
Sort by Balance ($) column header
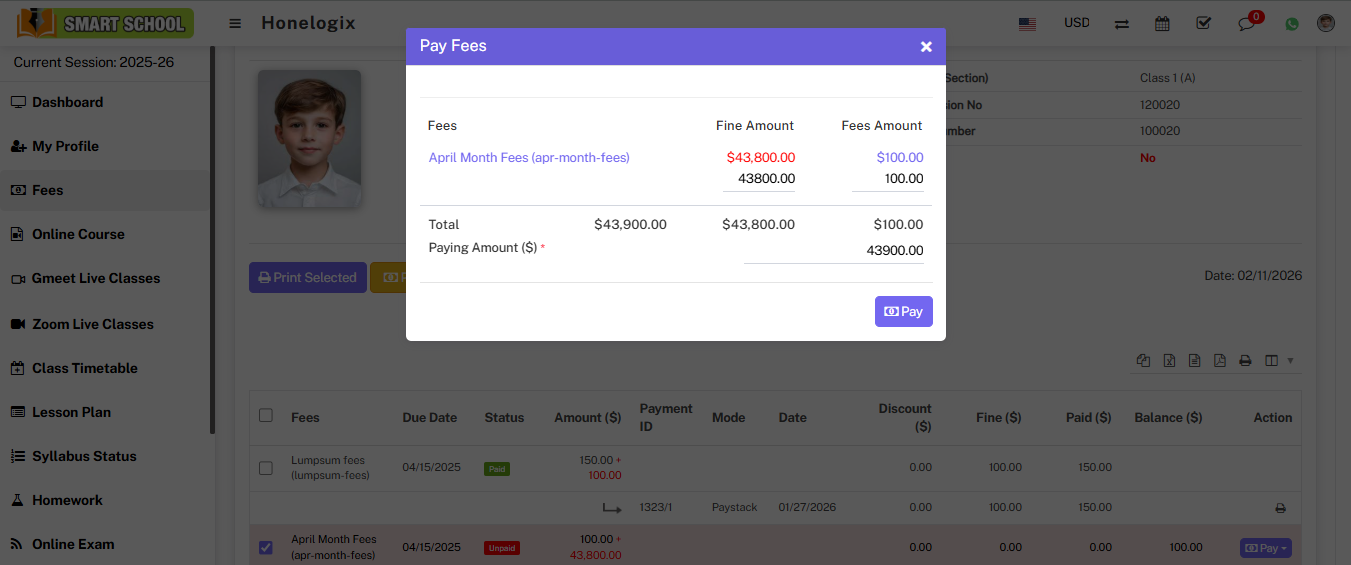click(1168, 418)
